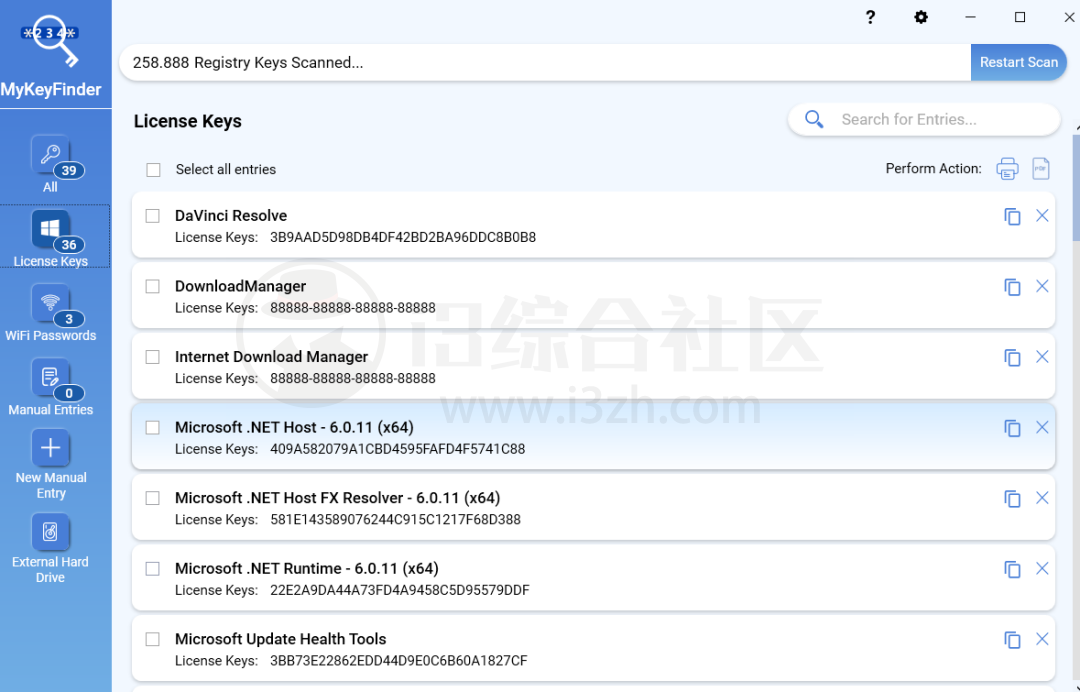The image size is (1080, 692).
Task: Copy Internet Download Manager key
Action: (x=1012, y=357)
